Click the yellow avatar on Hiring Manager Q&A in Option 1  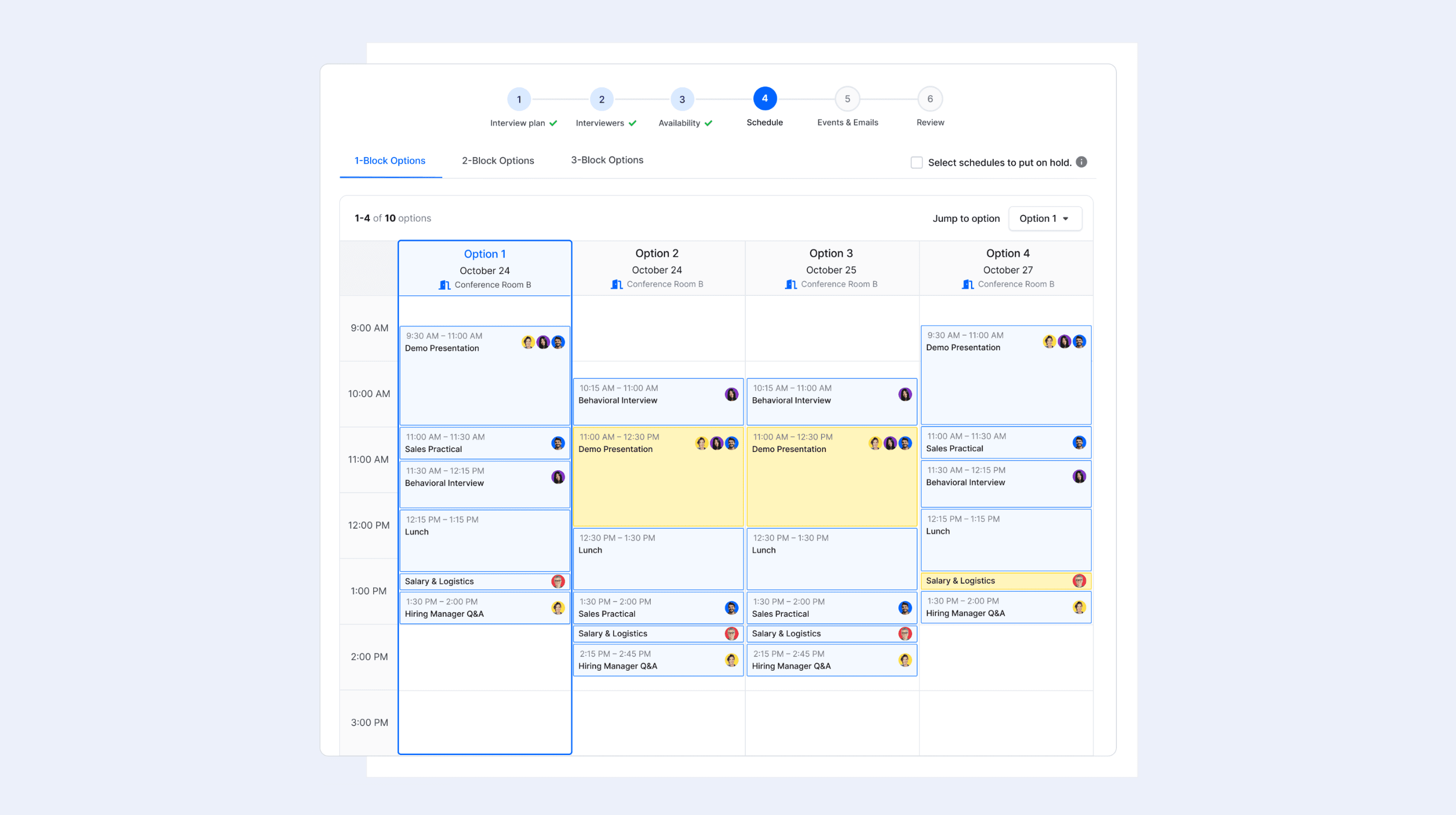click(557, 608)
